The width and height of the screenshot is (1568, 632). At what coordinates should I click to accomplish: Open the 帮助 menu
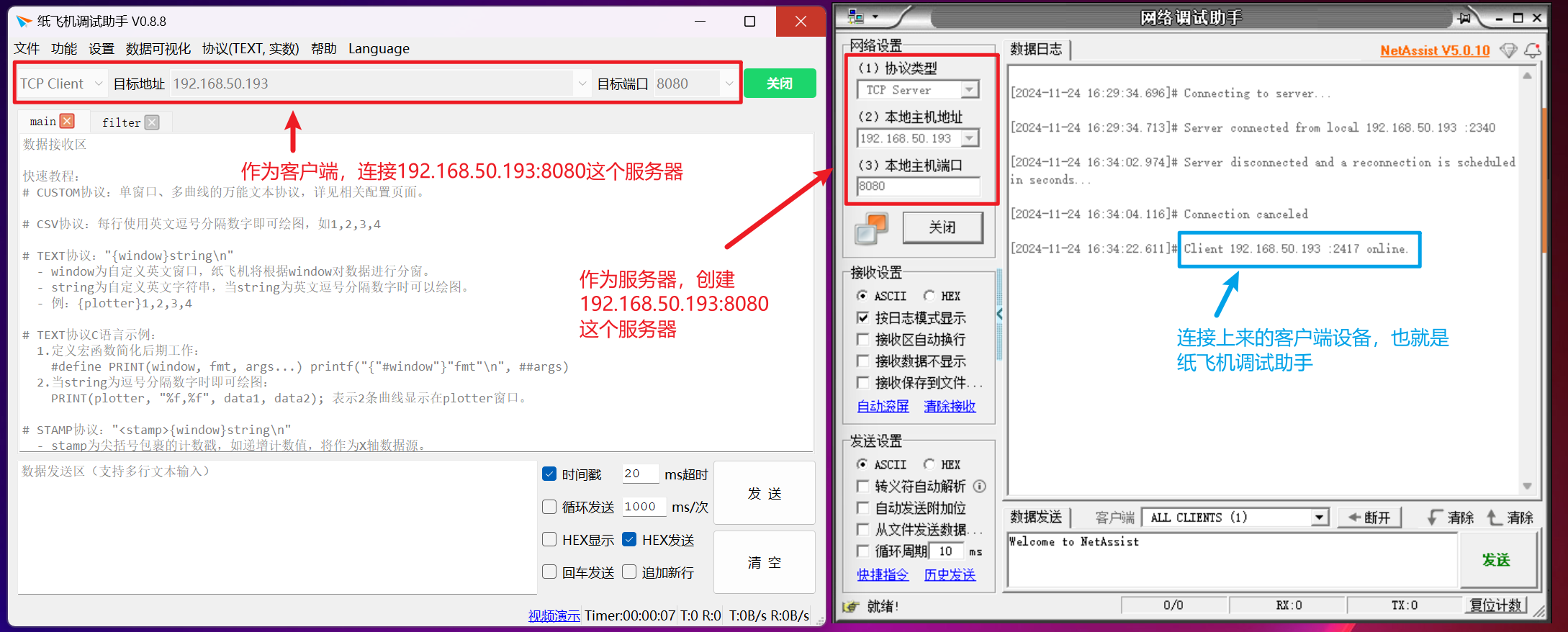(324, 49)
